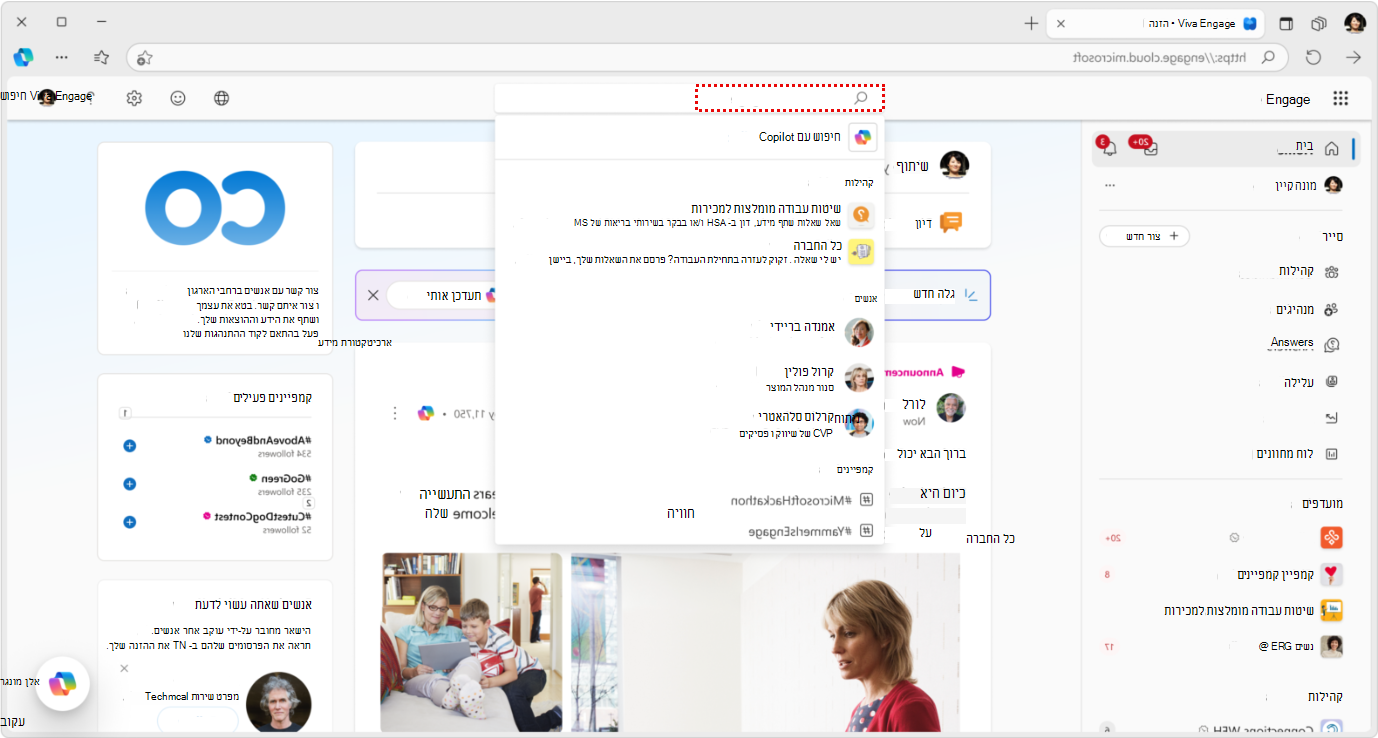1378x738 pixels.
Task: Click the browser address bar
Action: tap(708, 57)
